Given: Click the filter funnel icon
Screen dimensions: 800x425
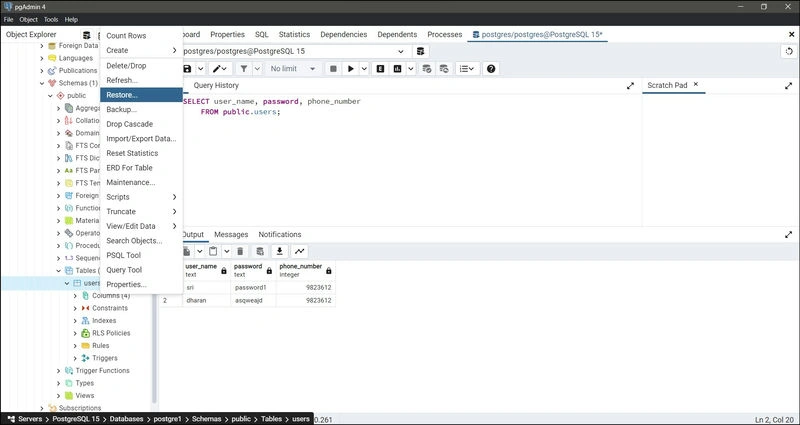Looking at the screenshot, I should point(244,69).
